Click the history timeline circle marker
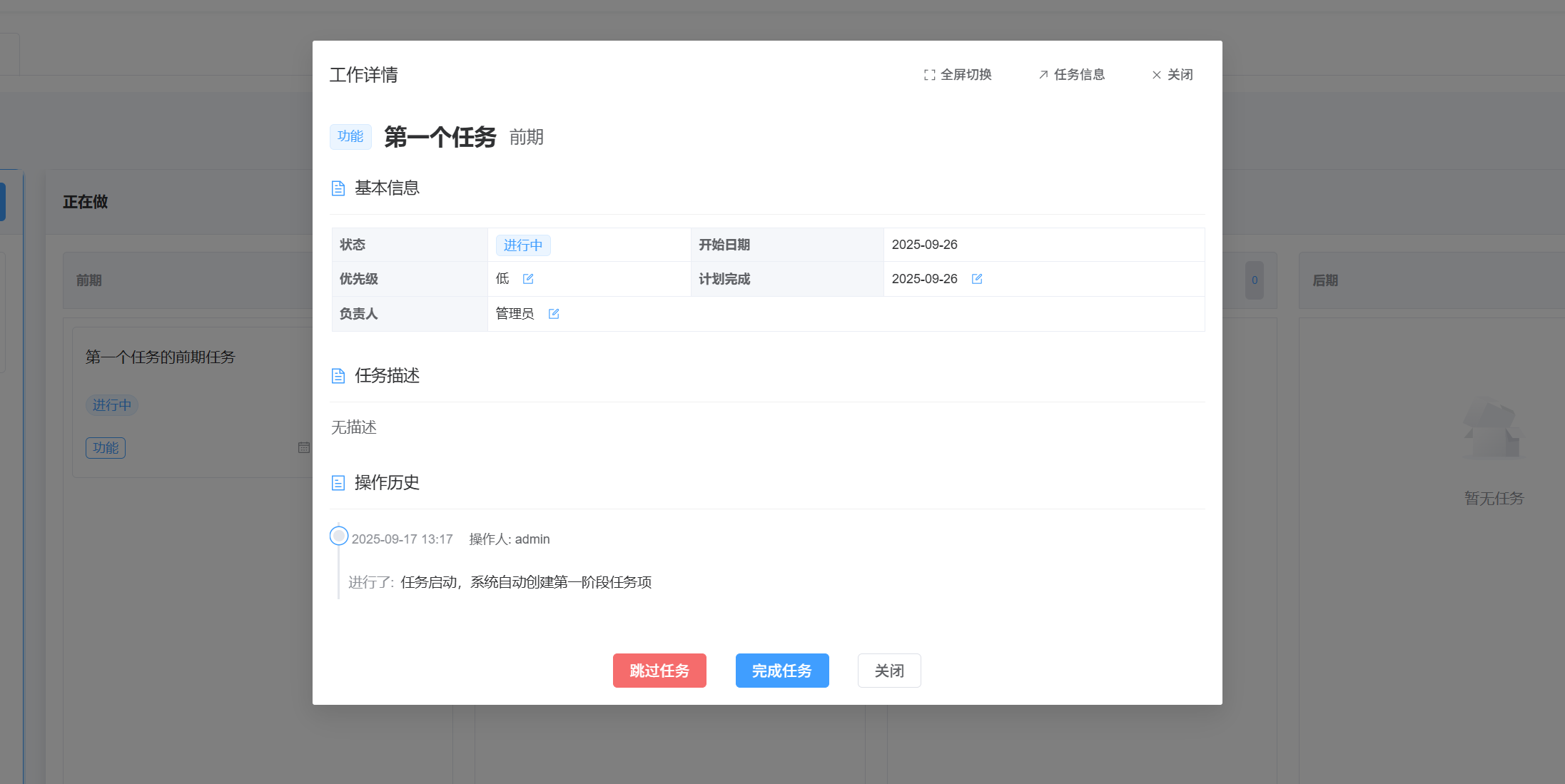The height and width of the screenshot is (784, 1565). coord(339,536)
